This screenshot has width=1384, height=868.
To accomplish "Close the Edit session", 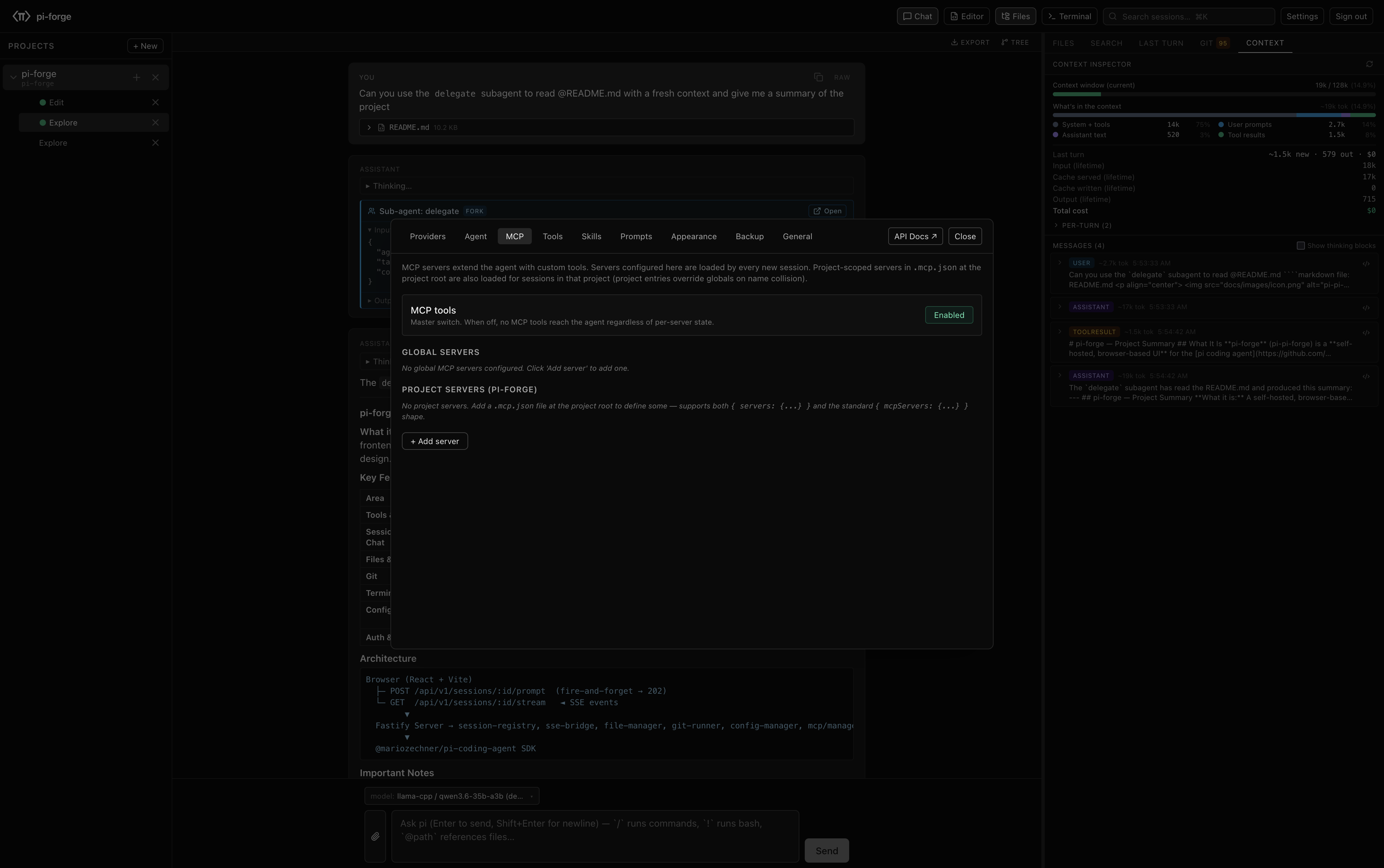I will [155, 102].
